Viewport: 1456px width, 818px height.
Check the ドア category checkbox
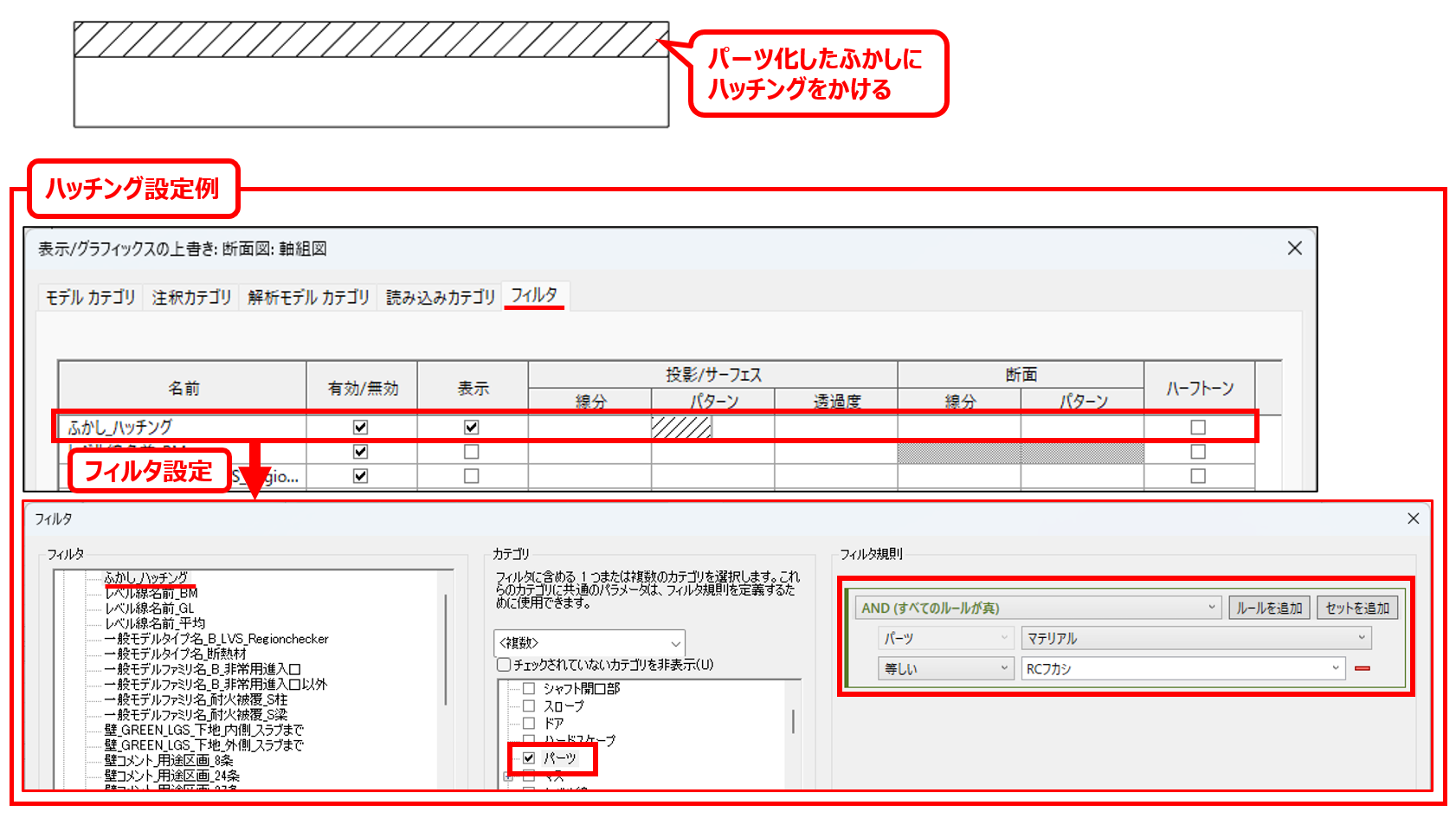(529, 723)
